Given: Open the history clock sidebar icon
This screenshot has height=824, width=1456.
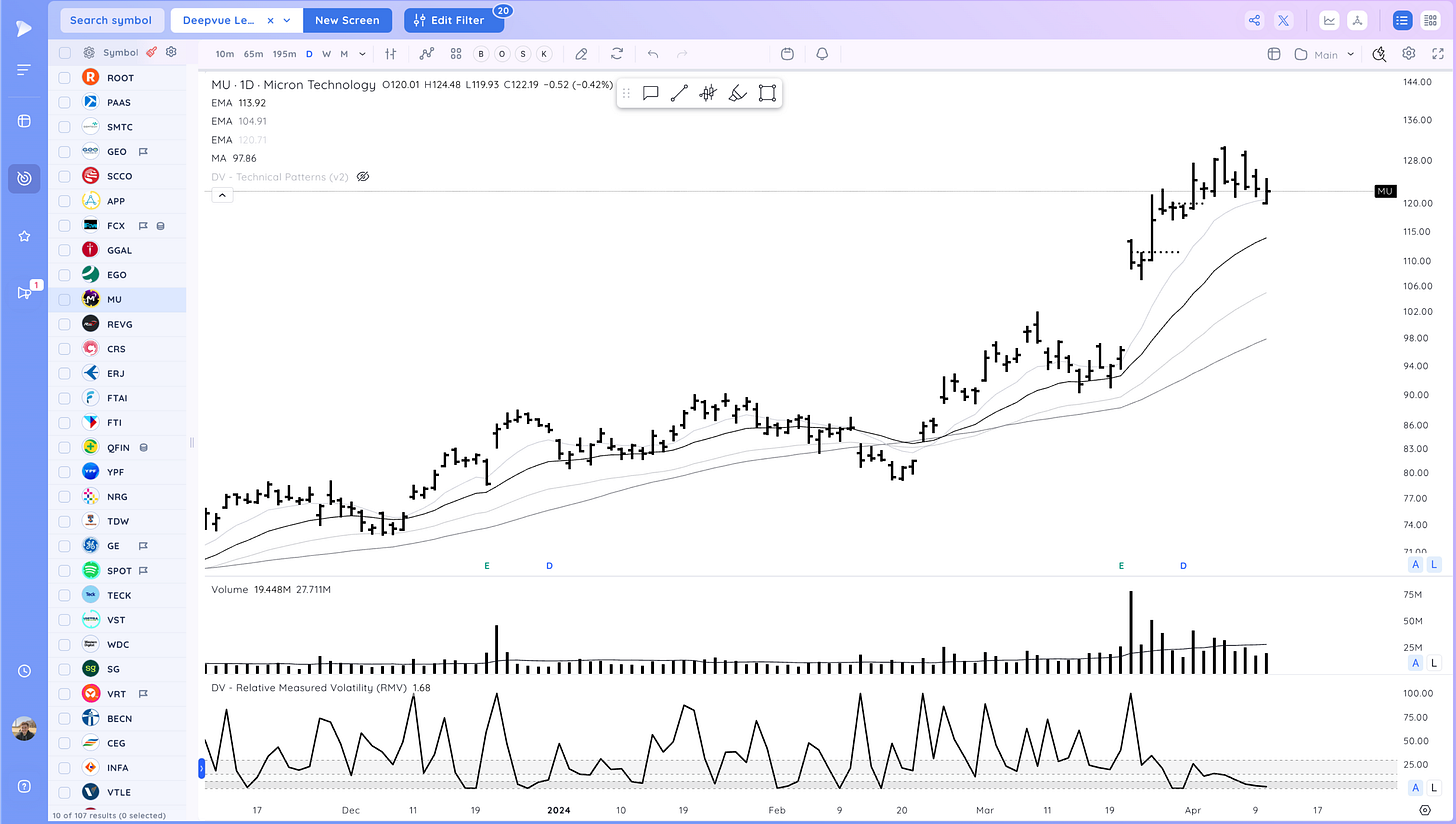Looking at the screenshot, I should 24,671.
